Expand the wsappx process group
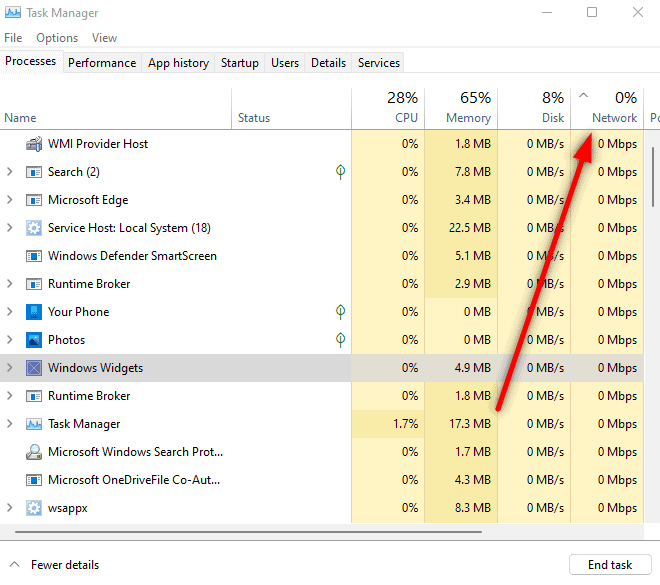Screen dimensions: 660x585 pos(10,508)
